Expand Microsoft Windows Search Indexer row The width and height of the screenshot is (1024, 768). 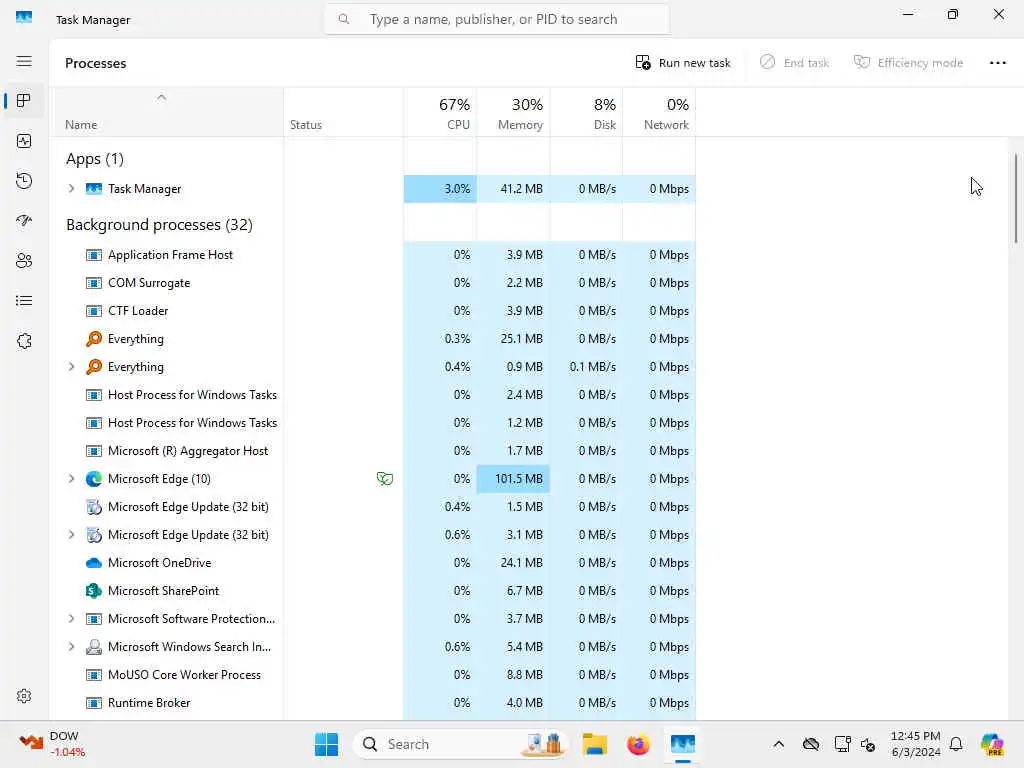(71, 647)
